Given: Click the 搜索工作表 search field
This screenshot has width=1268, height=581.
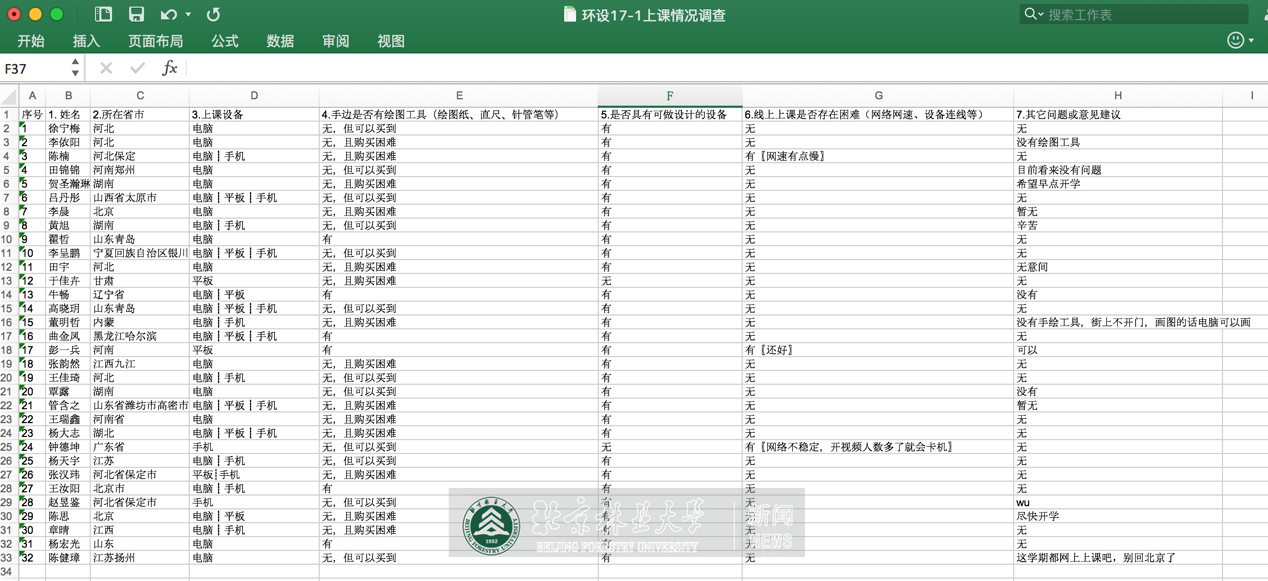Looking at the screenshot, I should [x=1140, y=15].
